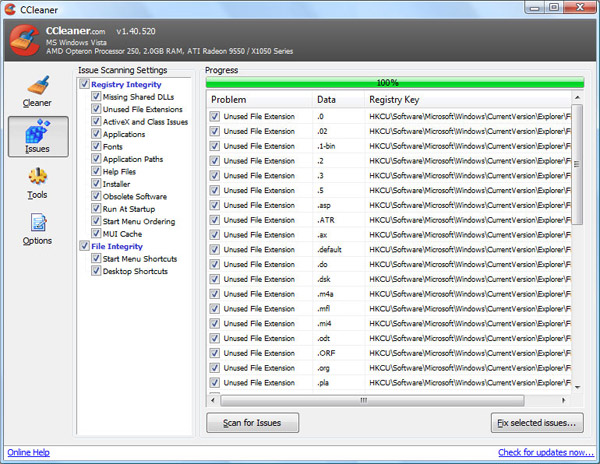This screenshot has height=464, width=600.
Task: Uncheck the .pla extension issue
Action: pos(215,383)
